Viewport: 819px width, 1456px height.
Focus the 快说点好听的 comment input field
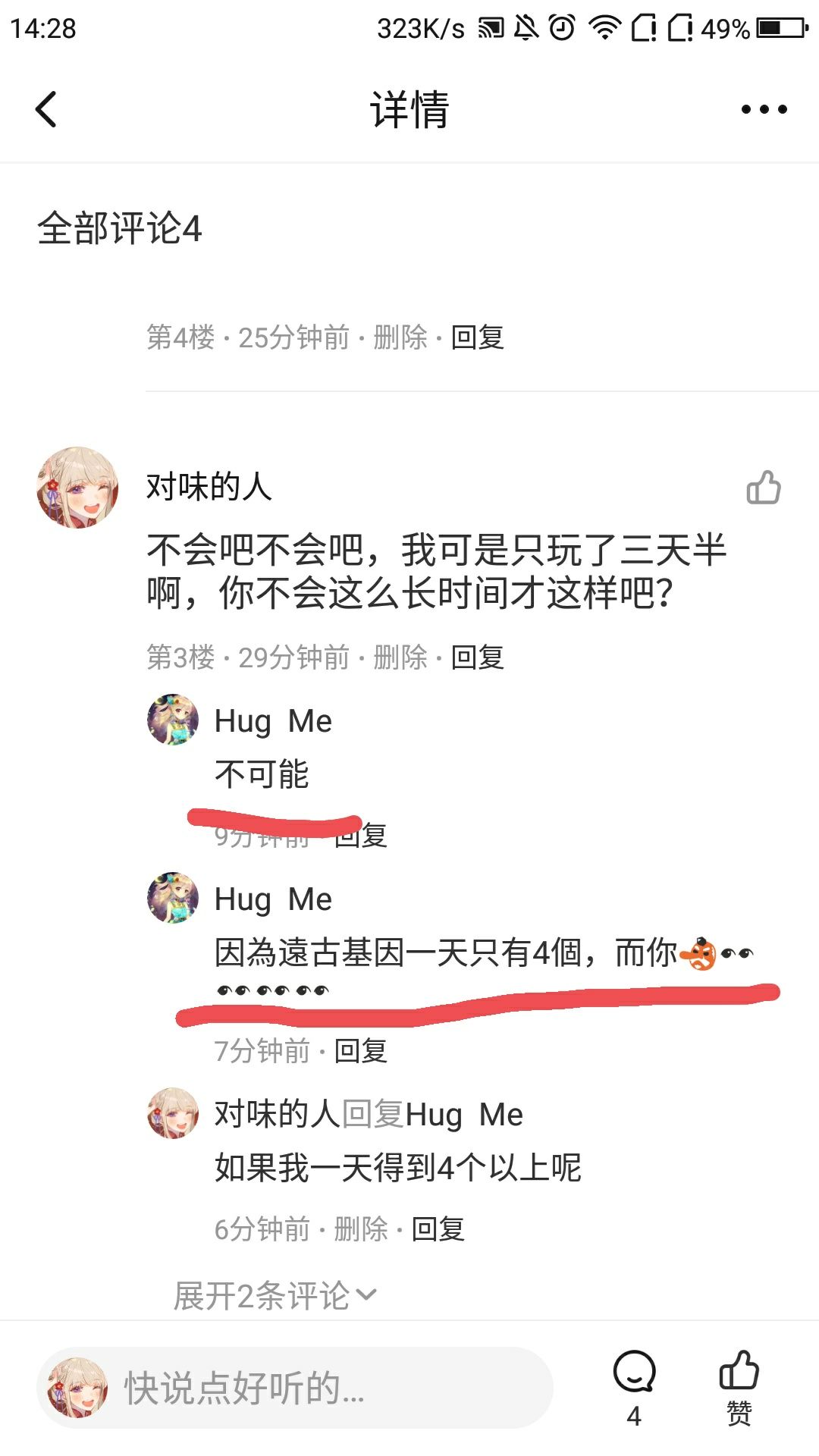[295, 1389]
